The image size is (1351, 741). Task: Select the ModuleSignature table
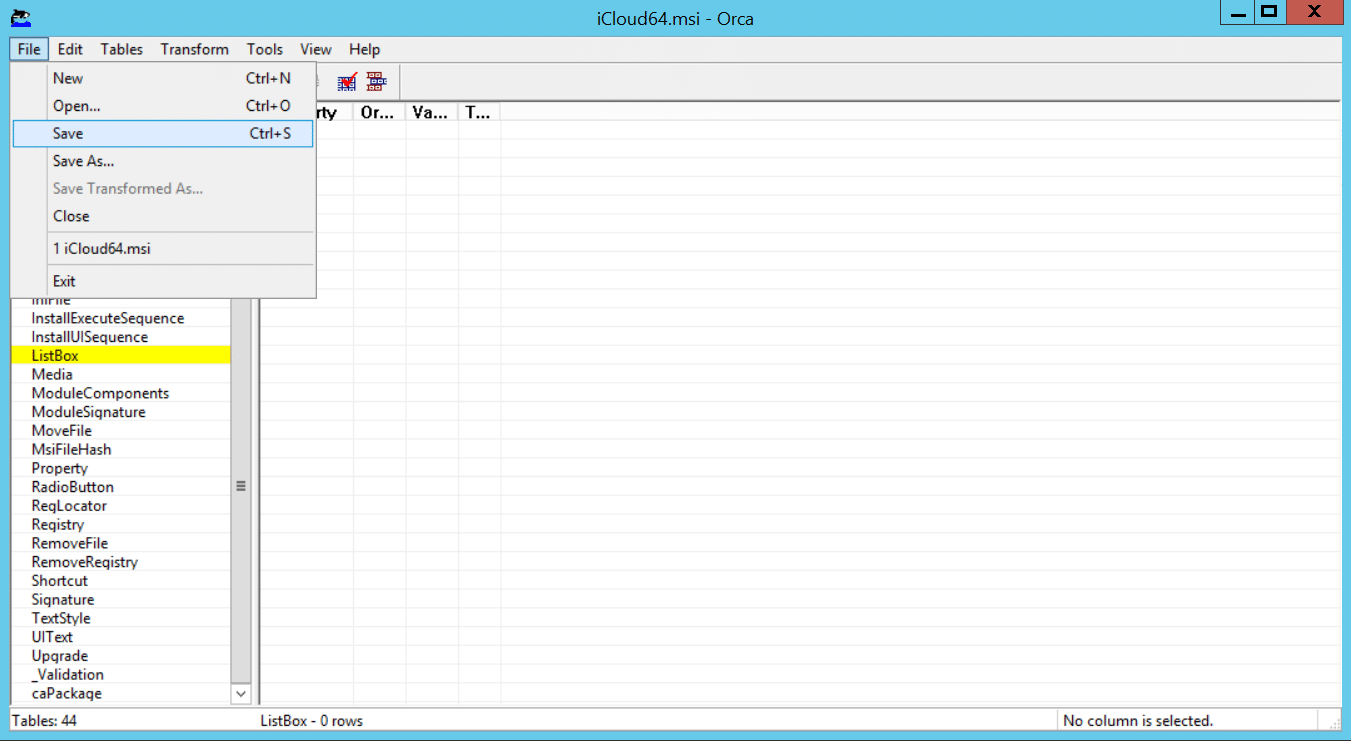click(x=120, y=412)
